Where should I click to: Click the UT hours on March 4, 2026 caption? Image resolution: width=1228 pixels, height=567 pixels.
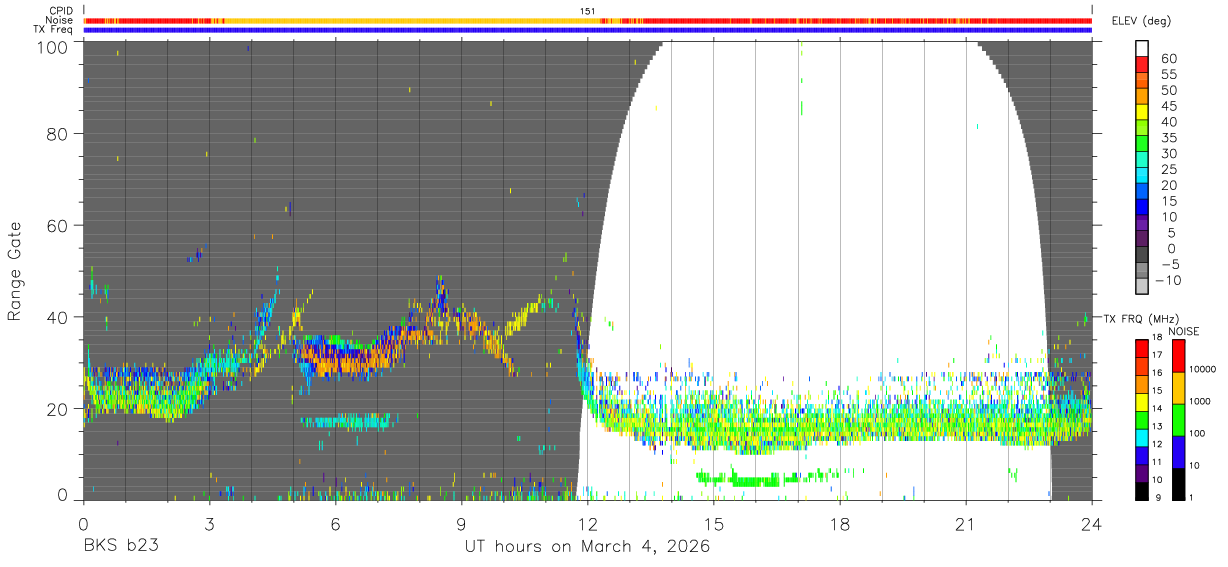(x=587, y=547)
